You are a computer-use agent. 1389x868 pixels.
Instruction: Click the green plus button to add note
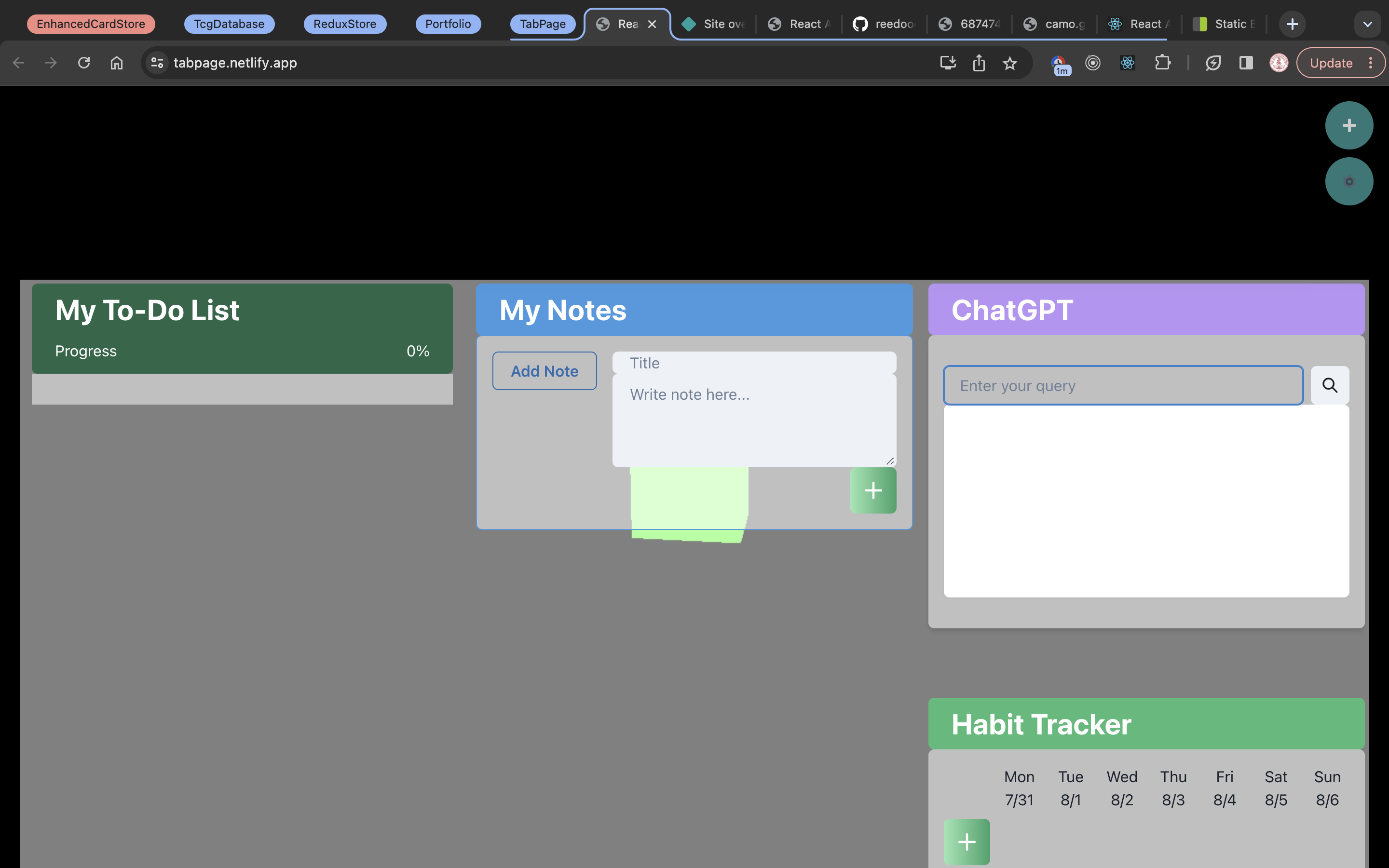(x=873, y=490)
